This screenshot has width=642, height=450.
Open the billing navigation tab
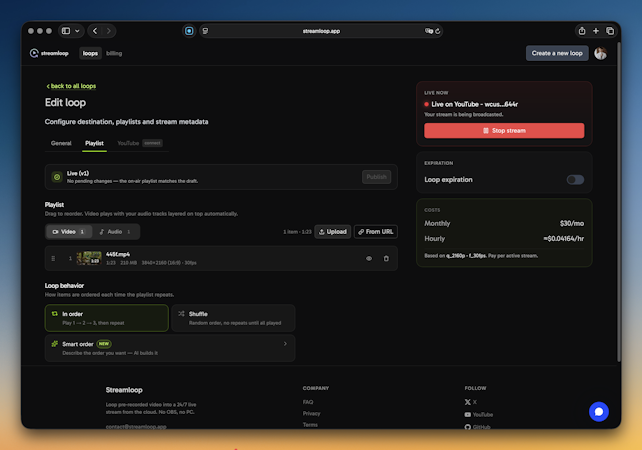click(x=114, y=53)
